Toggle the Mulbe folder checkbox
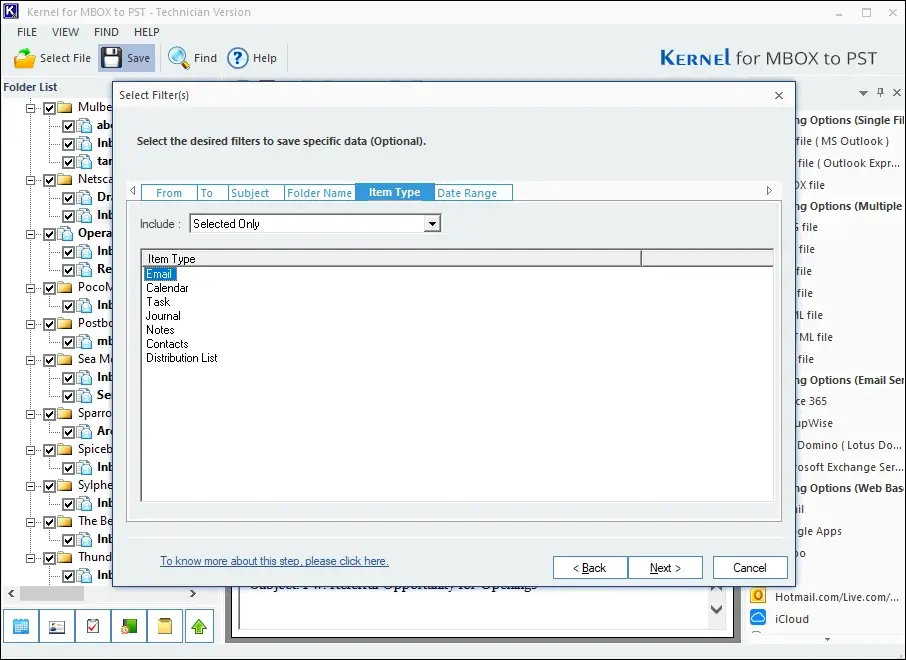Viewport: 906px width, 660px height. point(50,107)
